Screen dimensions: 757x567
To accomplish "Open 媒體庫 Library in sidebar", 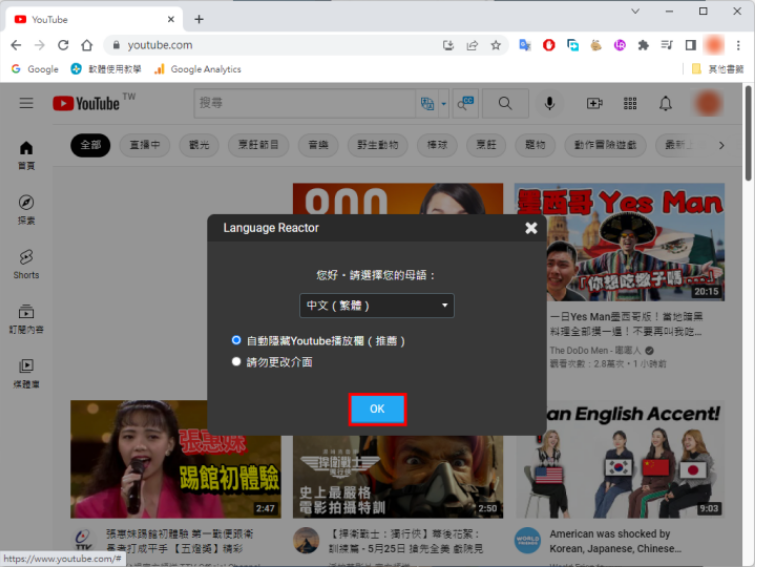I will (x=26, y=374).
